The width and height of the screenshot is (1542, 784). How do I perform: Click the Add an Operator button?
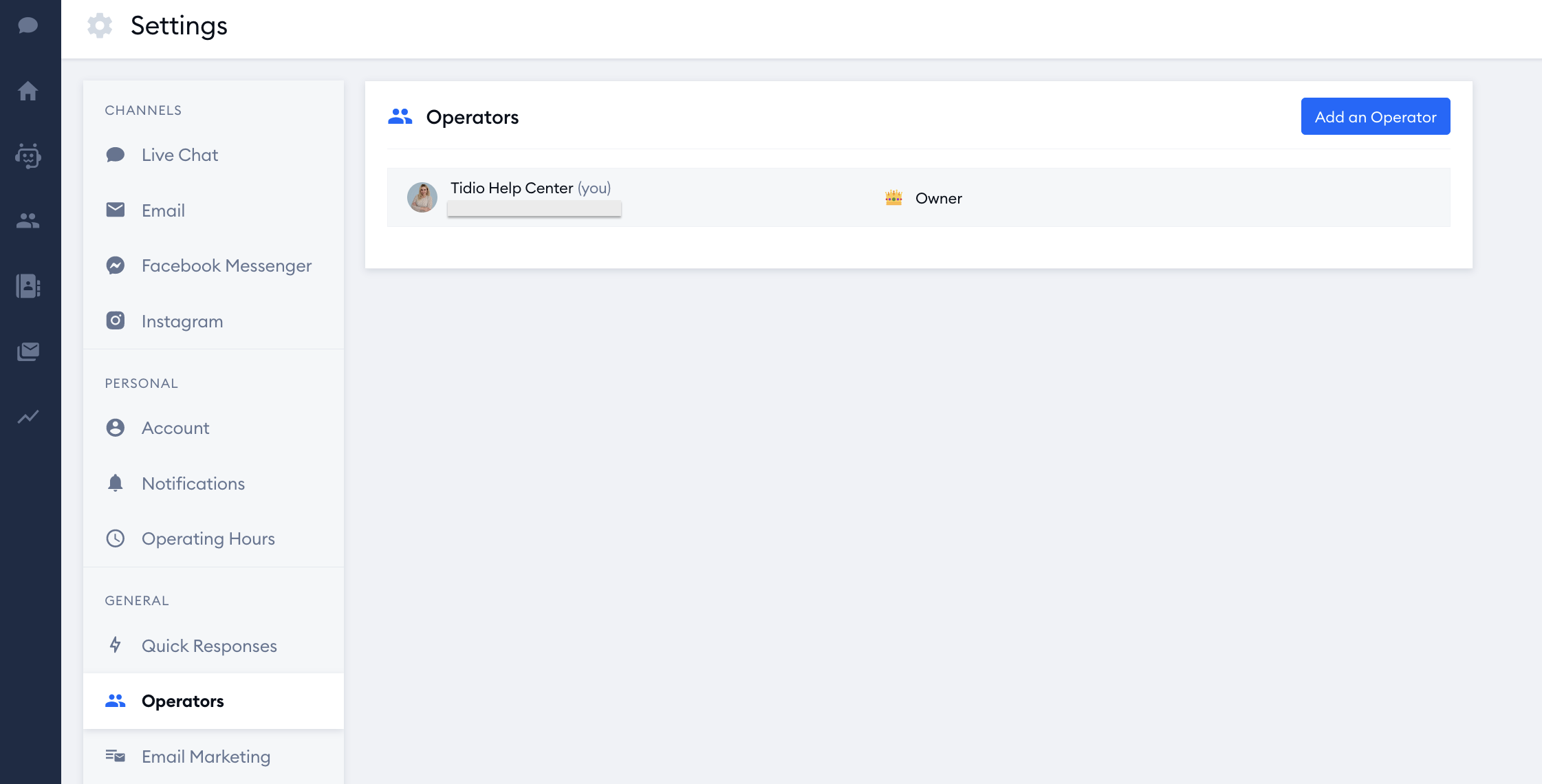click(x=1376, y=116)
